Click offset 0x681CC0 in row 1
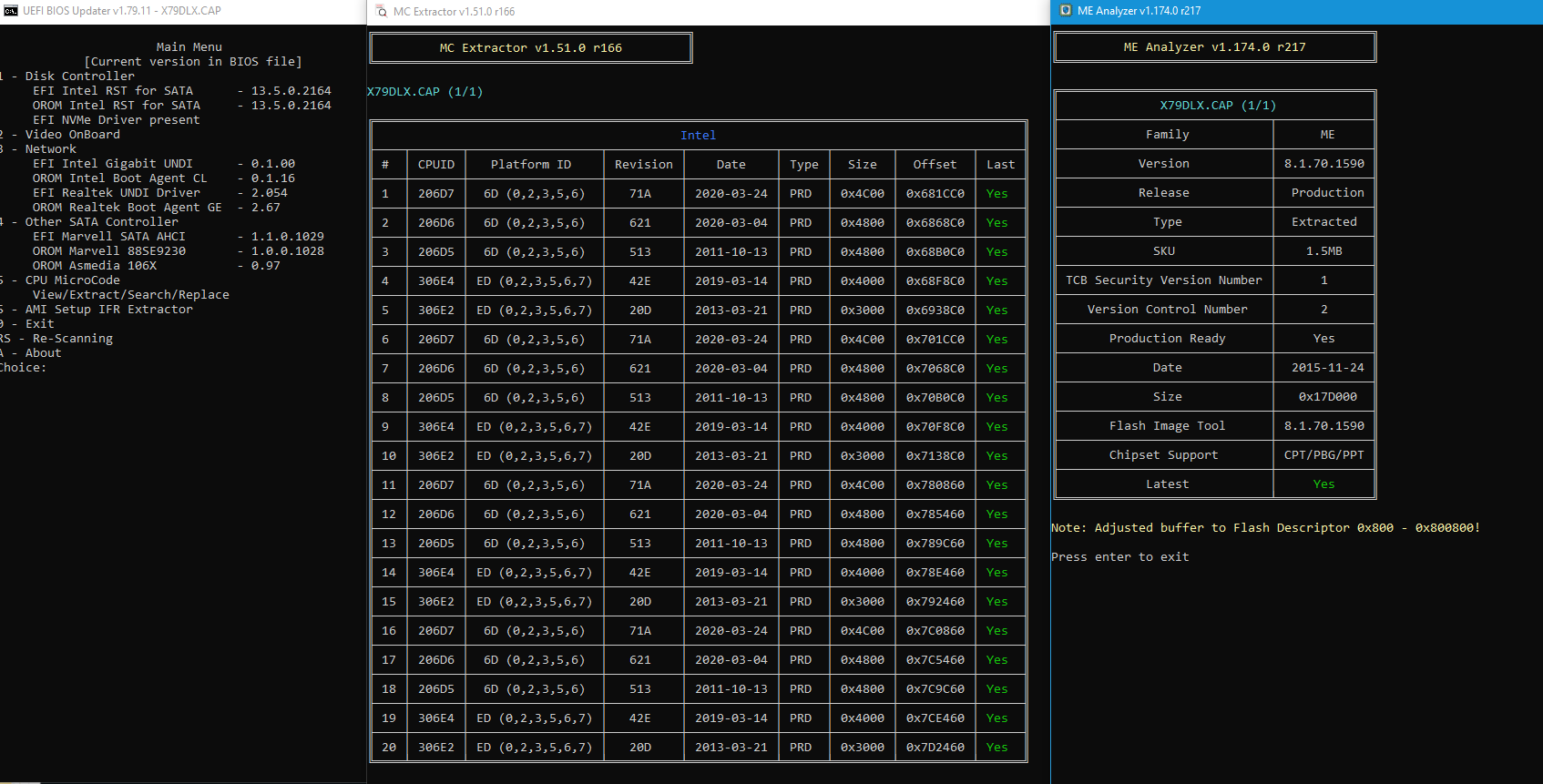The width and height of the screenshot is (1543, 784). (935, 194)
